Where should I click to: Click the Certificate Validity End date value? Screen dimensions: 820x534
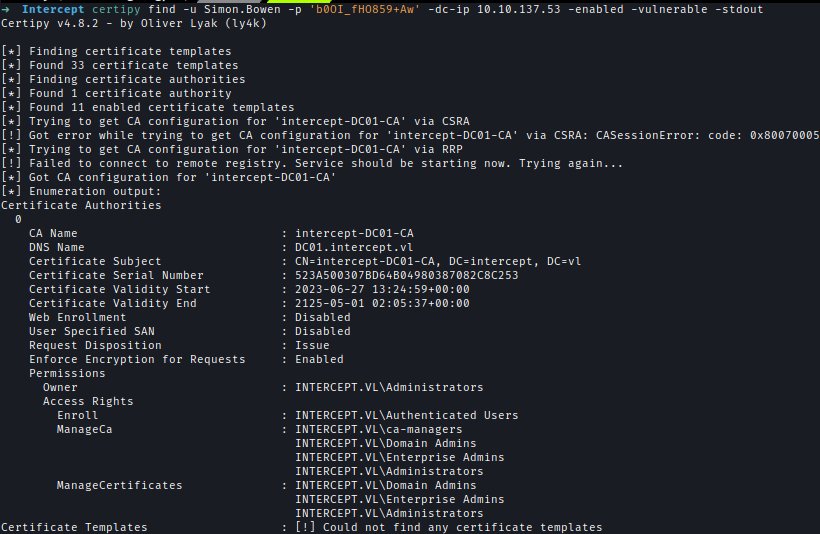coord(382,303)
